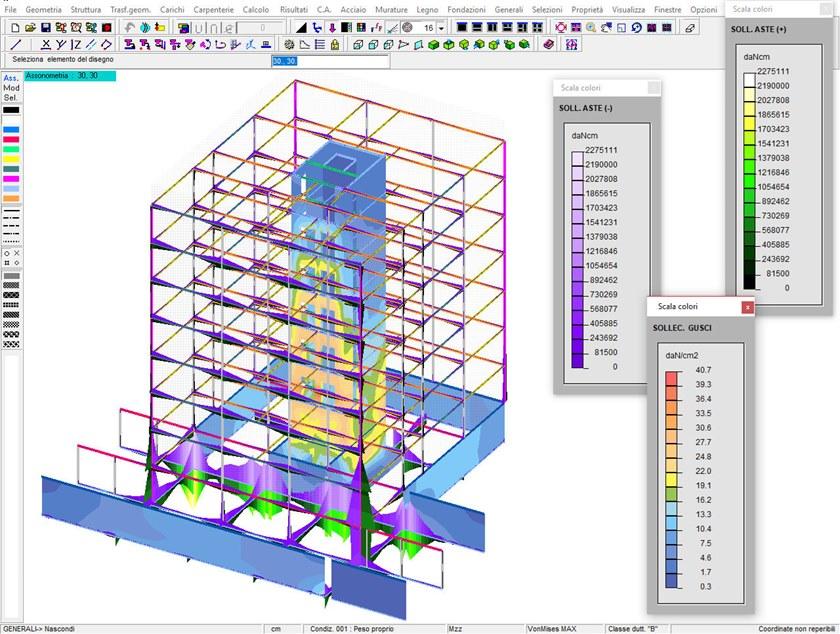Open the Calcolo menu
Viewport: 840px width, 634px height.
coord(255,9)
